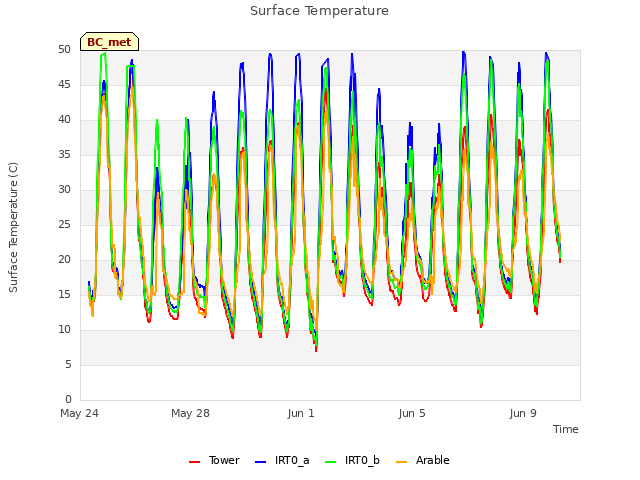
Task: Click the 5 y-axis tick label
Action: pos(68,364)
